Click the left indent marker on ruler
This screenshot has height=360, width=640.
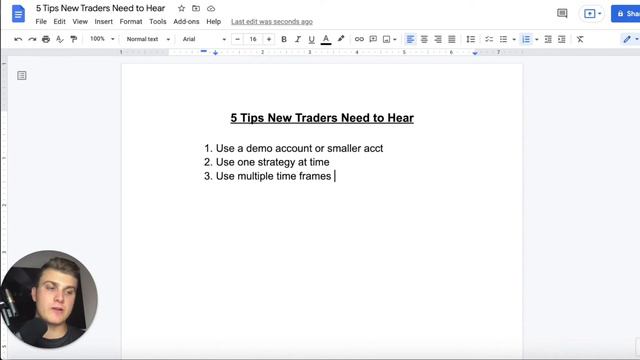pyautogui.click(x=216, y=53)
